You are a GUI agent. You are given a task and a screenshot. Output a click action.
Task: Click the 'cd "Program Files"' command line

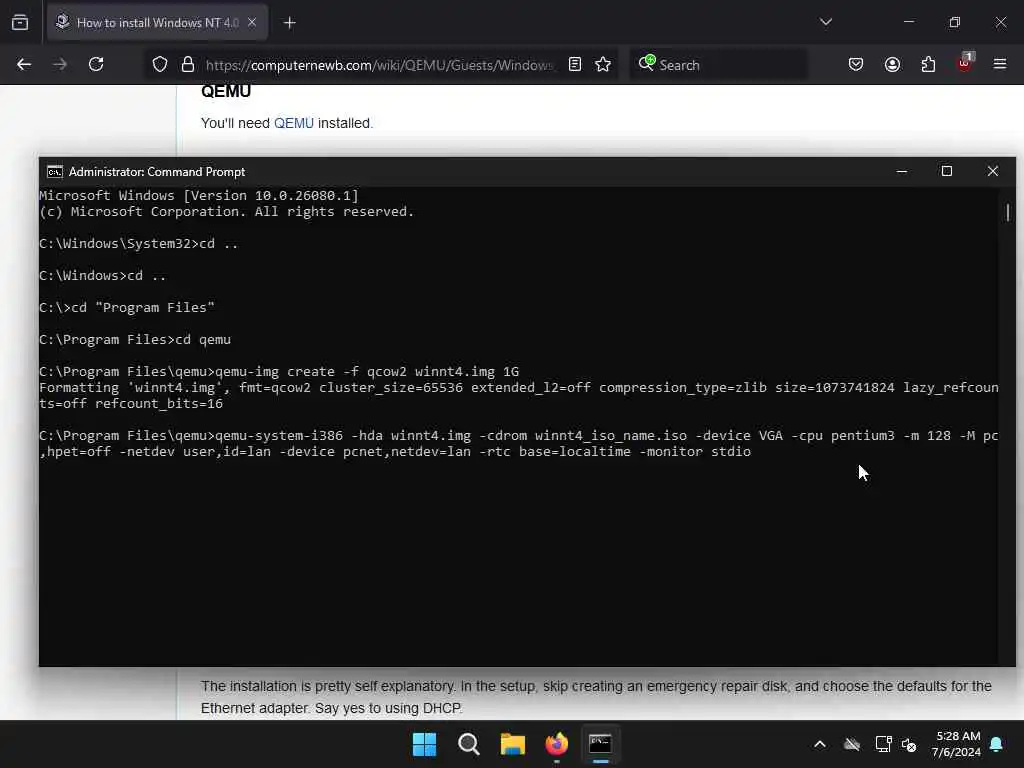pos(127,308)
